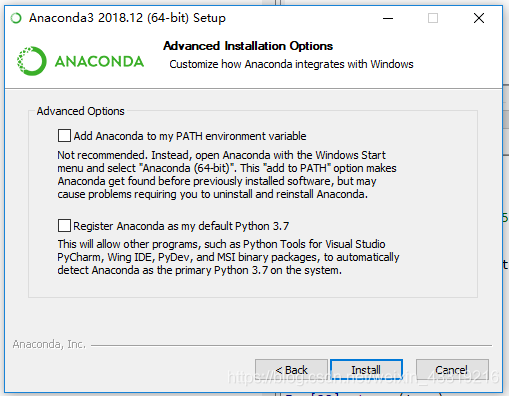This screenshot has height=396, width=509.
Task: Click the 'Customize how Anaconda integrates' subtitle
Action: pos(291,64)
